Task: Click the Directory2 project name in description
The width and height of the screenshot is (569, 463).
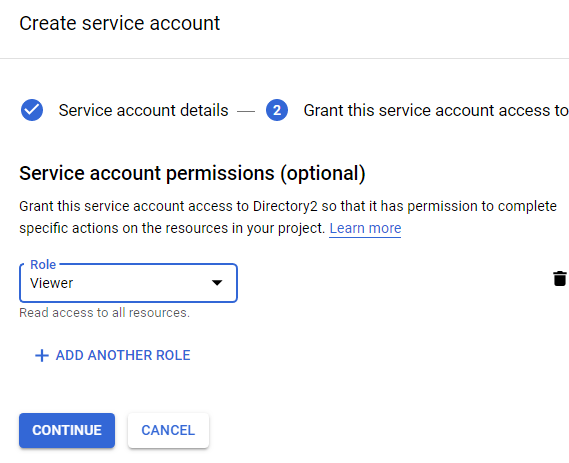Action: tap(285, 206)
